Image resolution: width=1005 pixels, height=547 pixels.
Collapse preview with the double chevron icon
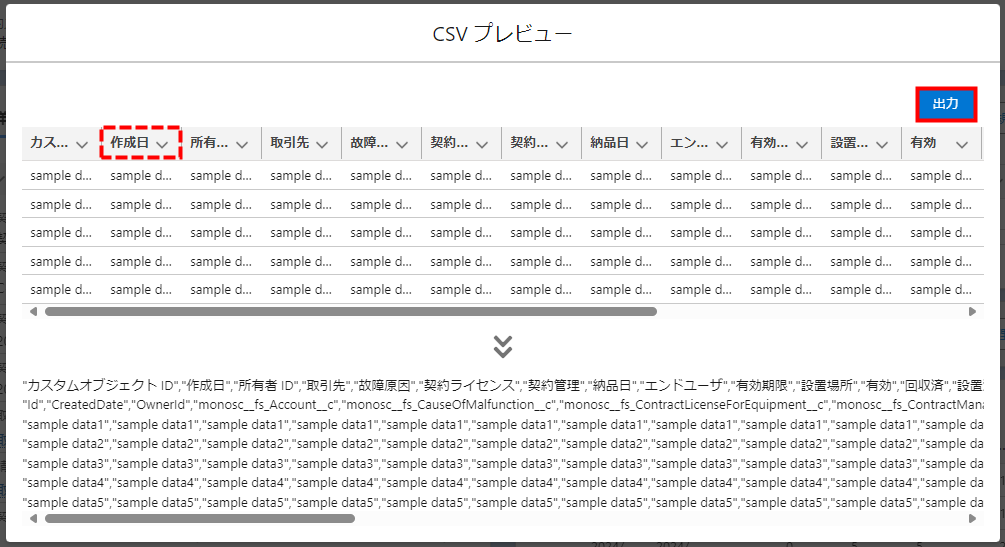click(503, 346)
